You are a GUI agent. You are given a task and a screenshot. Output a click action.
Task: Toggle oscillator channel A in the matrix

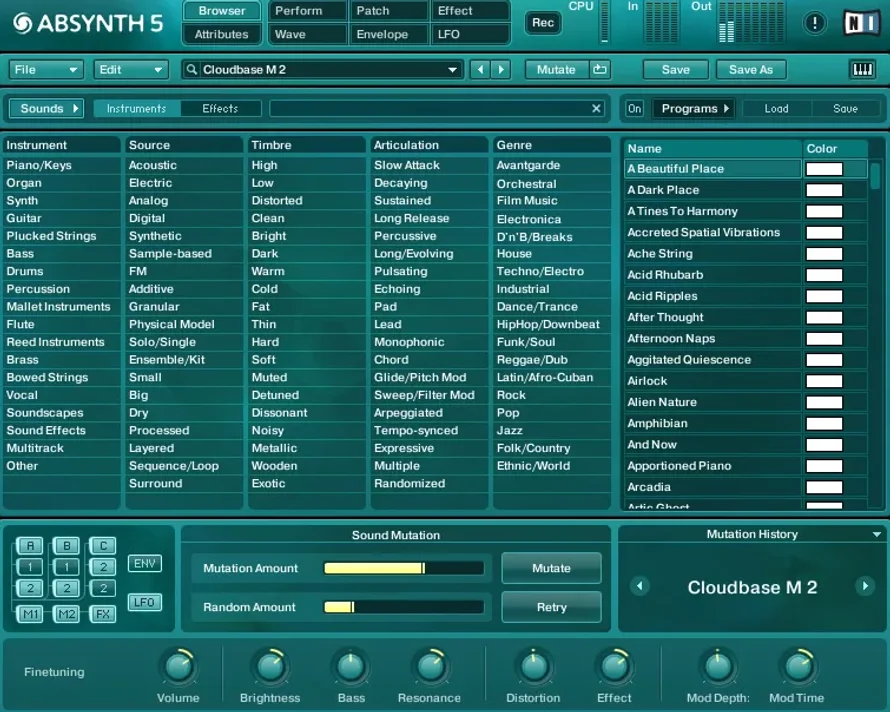(x=30, y=544)
